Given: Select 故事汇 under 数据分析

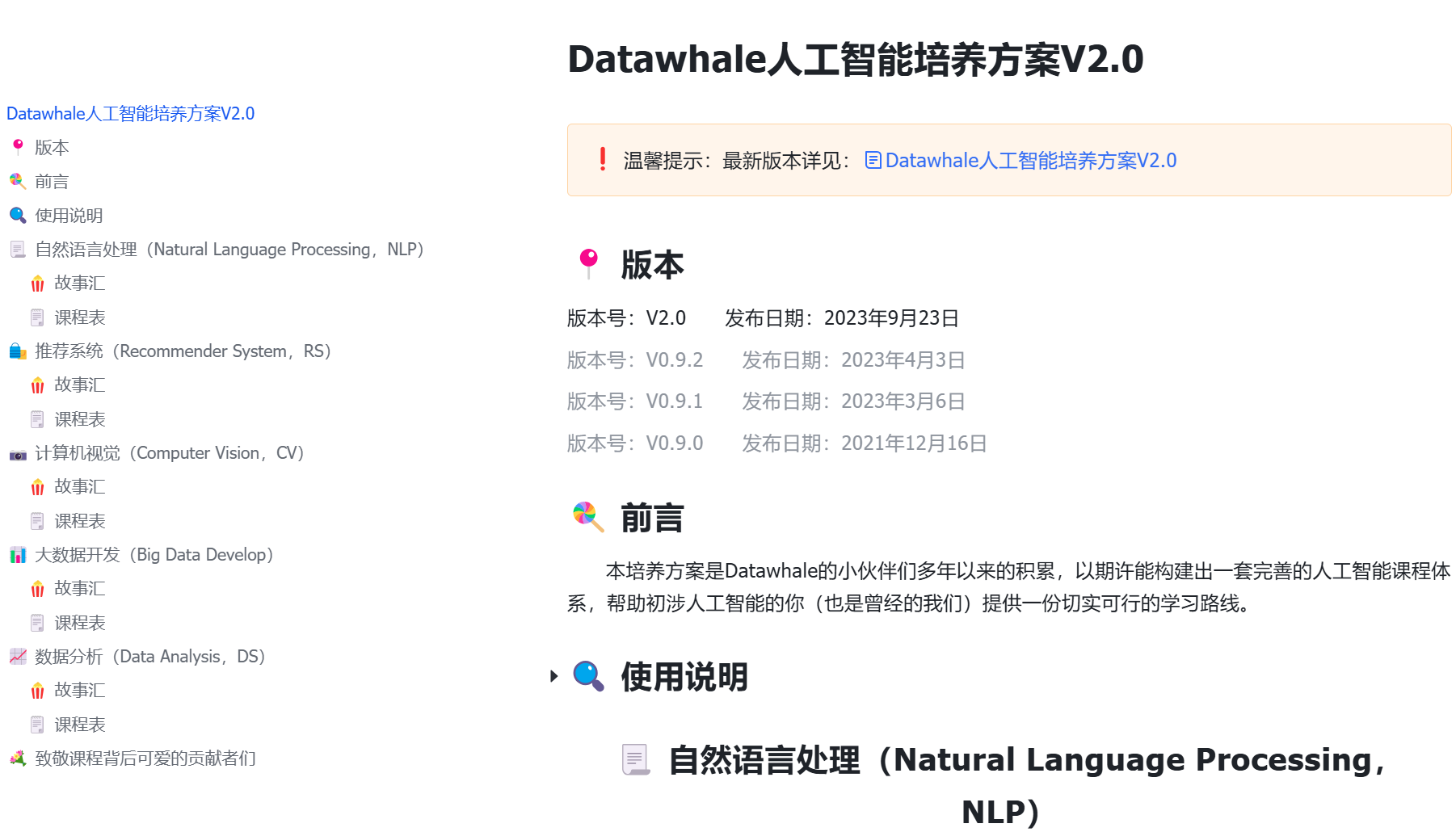Looking at the screenshot, I should (79, 691).
